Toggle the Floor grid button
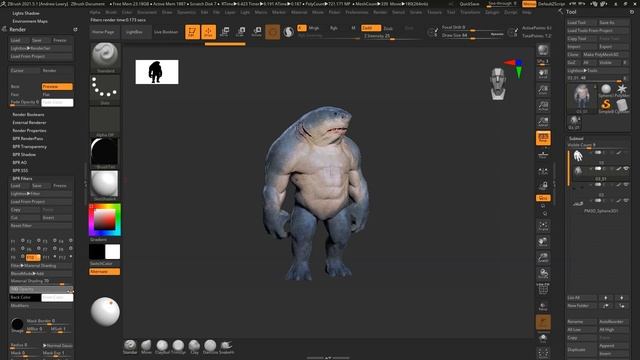 coord(543,154)
